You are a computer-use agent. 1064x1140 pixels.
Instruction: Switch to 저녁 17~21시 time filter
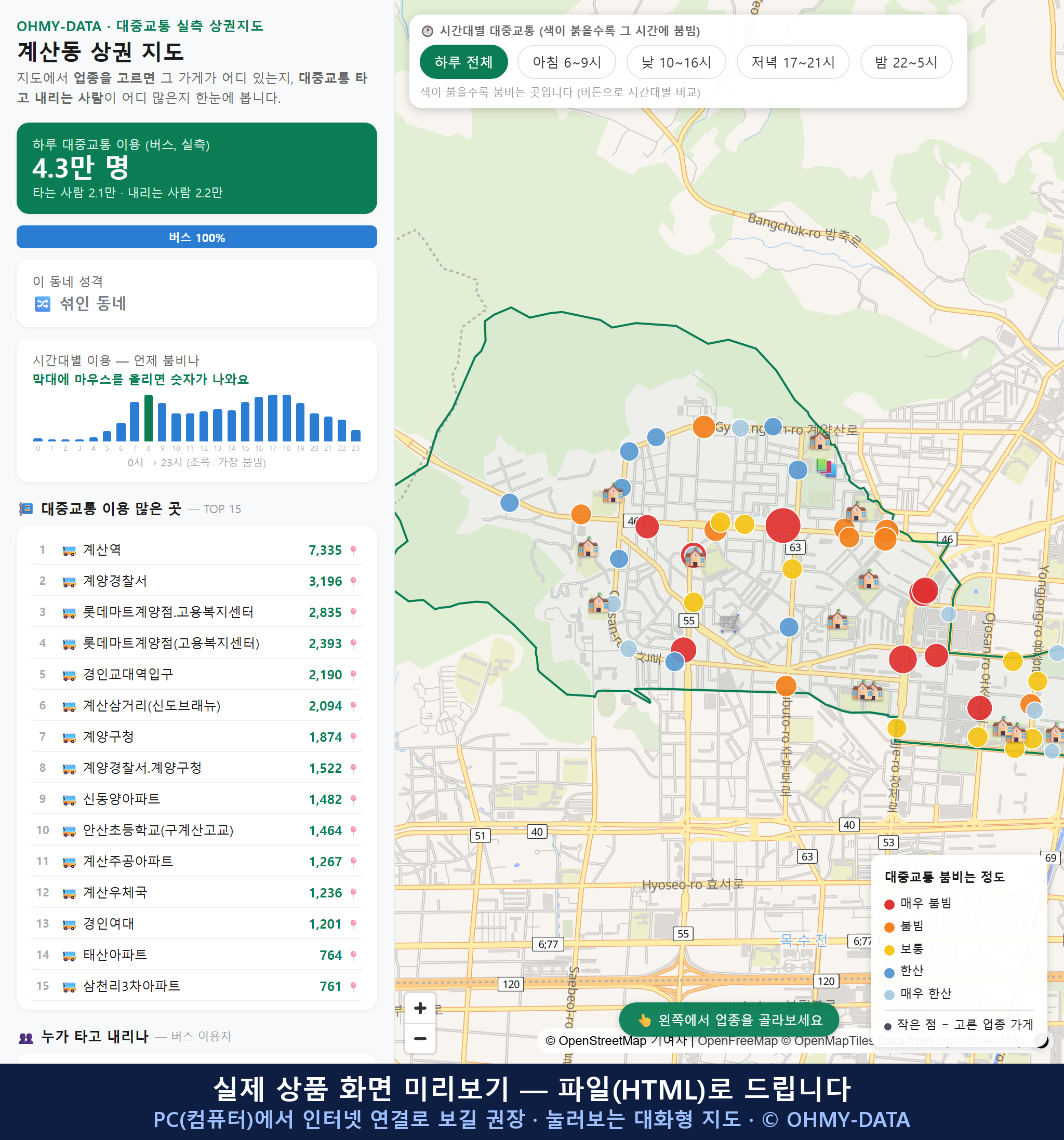pos(792,62)
